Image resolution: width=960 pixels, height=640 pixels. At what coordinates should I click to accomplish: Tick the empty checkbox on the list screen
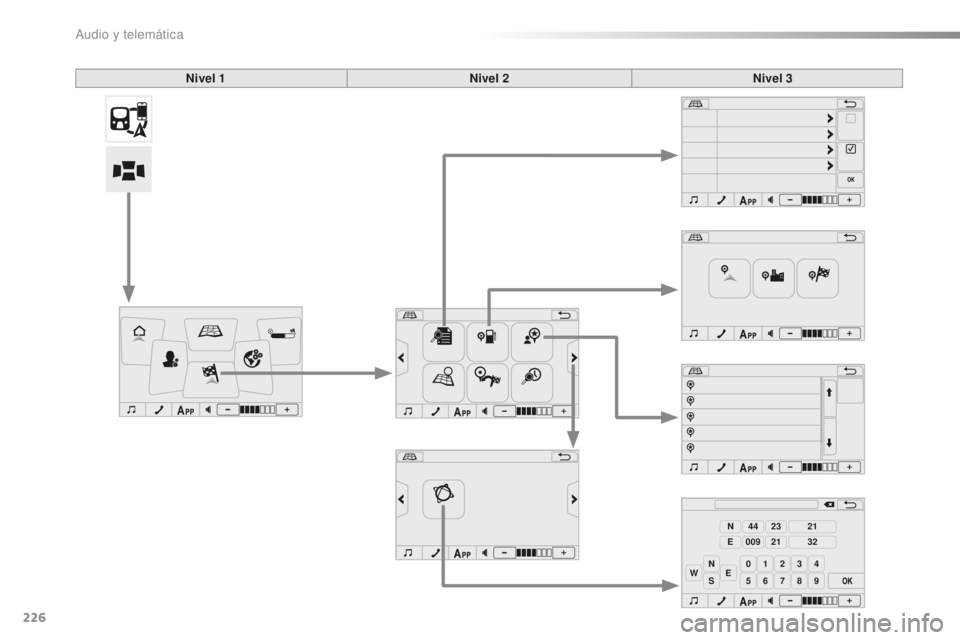click(850, 119)
